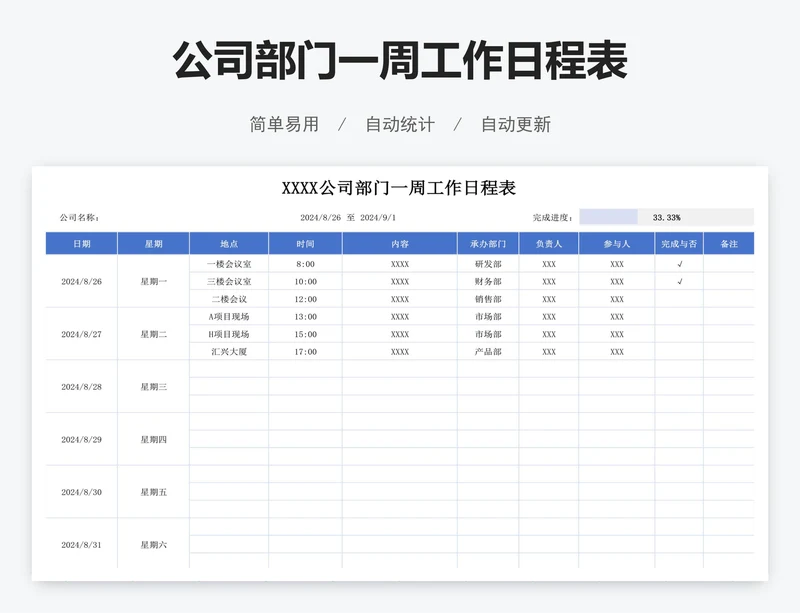Click the 12:00 time cell
Image resolution: width=800 pixels, height=613 pixels.
306,299
